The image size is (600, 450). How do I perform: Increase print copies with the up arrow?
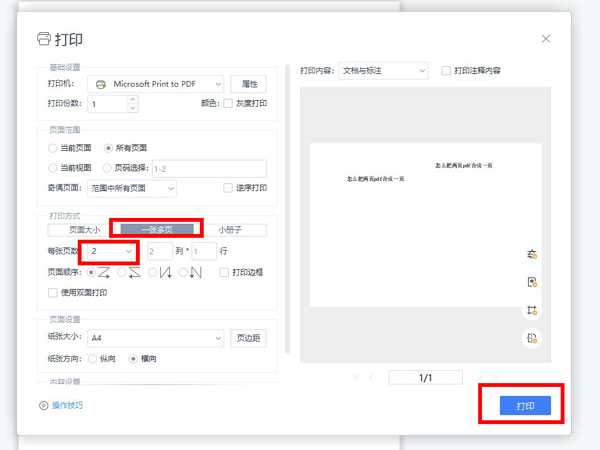[x=132, y=99]
